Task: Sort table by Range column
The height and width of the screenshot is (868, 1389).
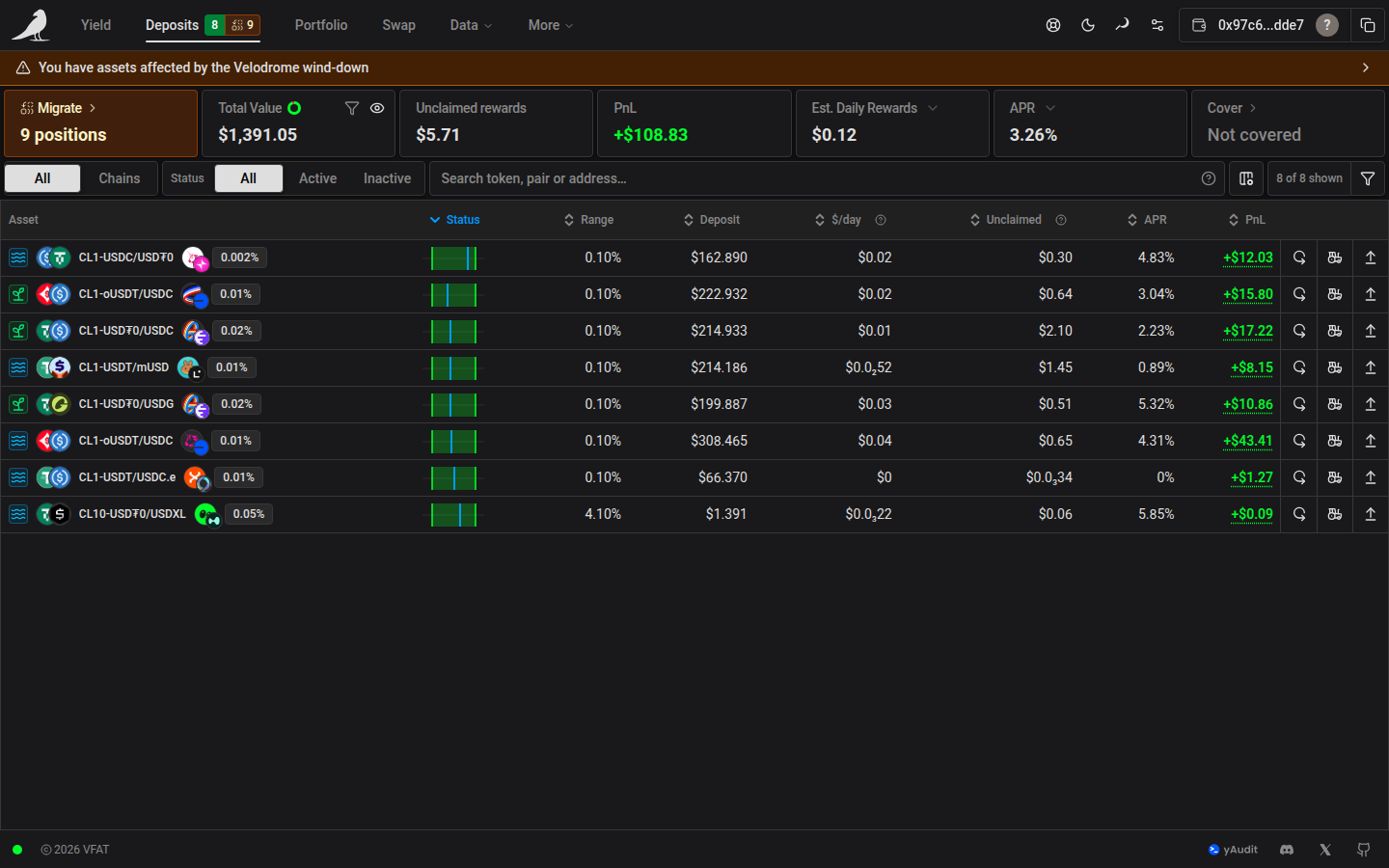Action: coord(589,220)
